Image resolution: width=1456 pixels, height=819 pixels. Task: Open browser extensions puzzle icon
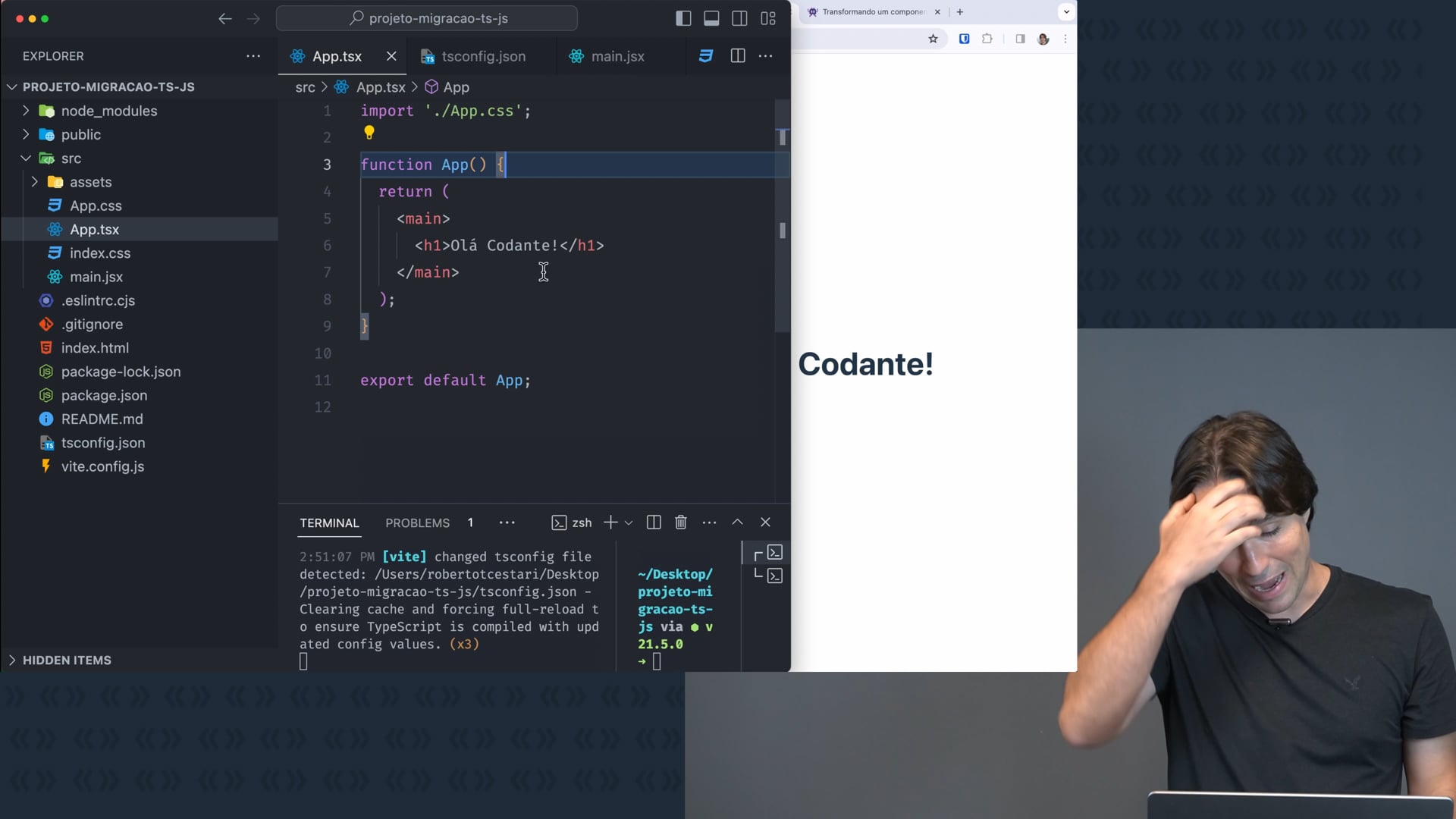tap(987, 39)
